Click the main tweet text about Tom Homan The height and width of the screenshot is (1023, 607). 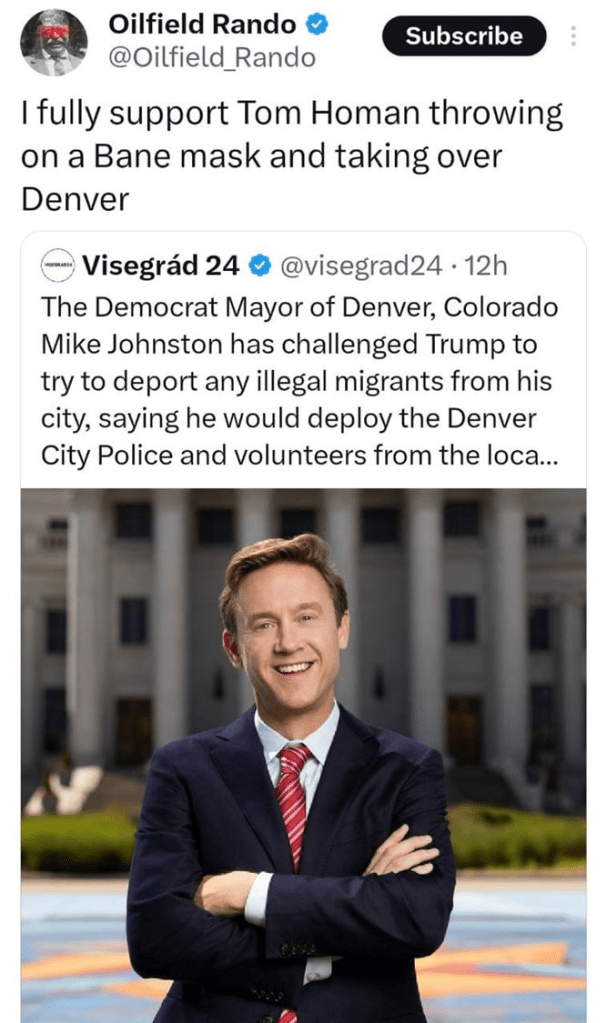(x=292, y=155)
